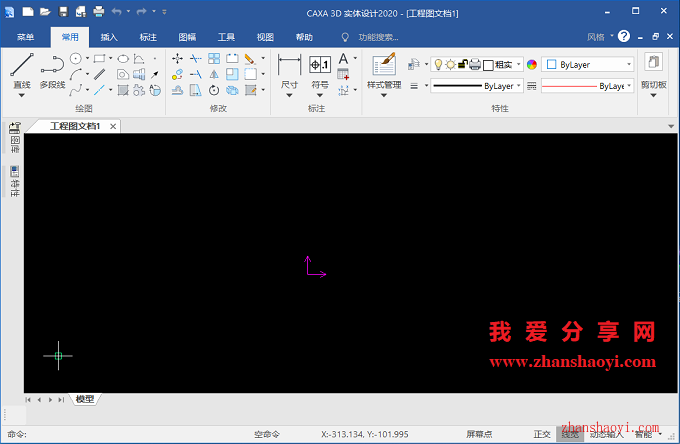Viewport: 680px width, 444px height.
Task: Go to the first sheet navigation arrow
Action: click(28, 400)
